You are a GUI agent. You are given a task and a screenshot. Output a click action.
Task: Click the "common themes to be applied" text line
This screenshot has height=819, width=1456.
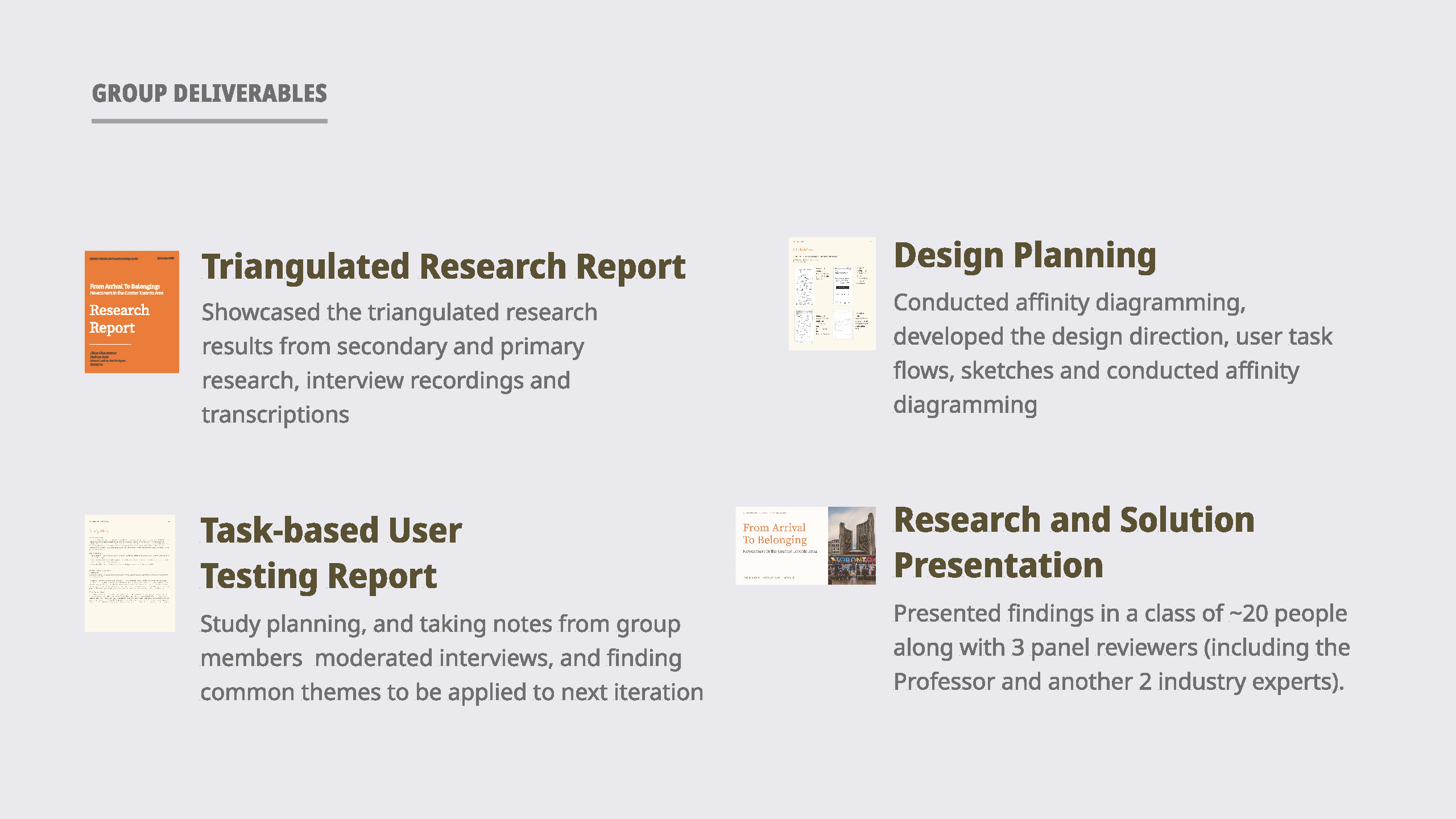[452, 692]
